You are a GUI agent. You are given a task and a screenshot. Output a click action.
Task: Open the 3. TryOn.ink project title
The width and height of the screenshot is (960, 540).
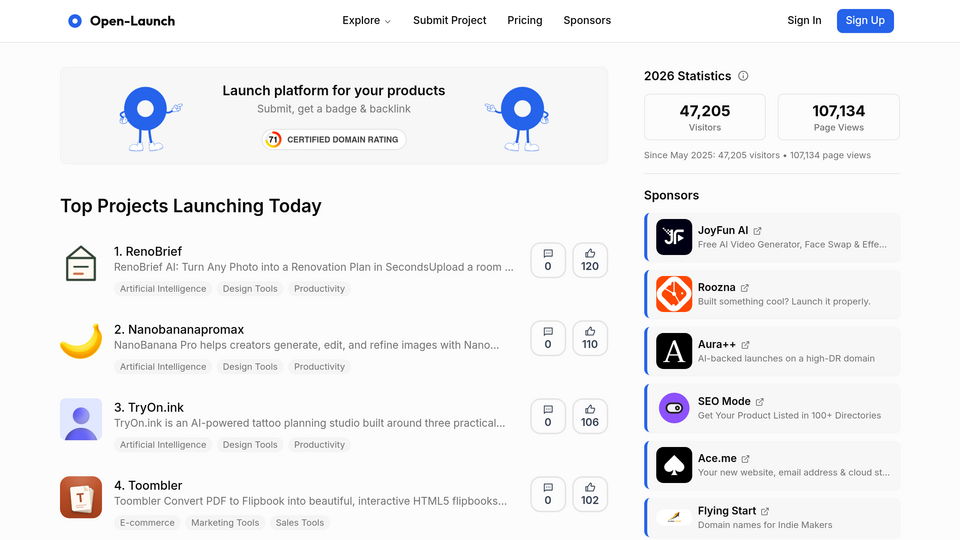tap(149, 407)
